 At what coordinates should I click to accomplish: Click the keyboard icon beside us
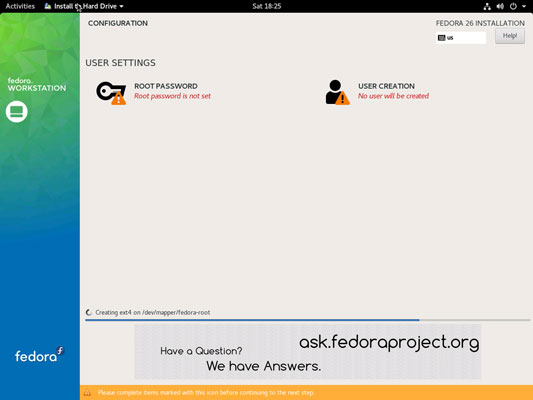442,38
